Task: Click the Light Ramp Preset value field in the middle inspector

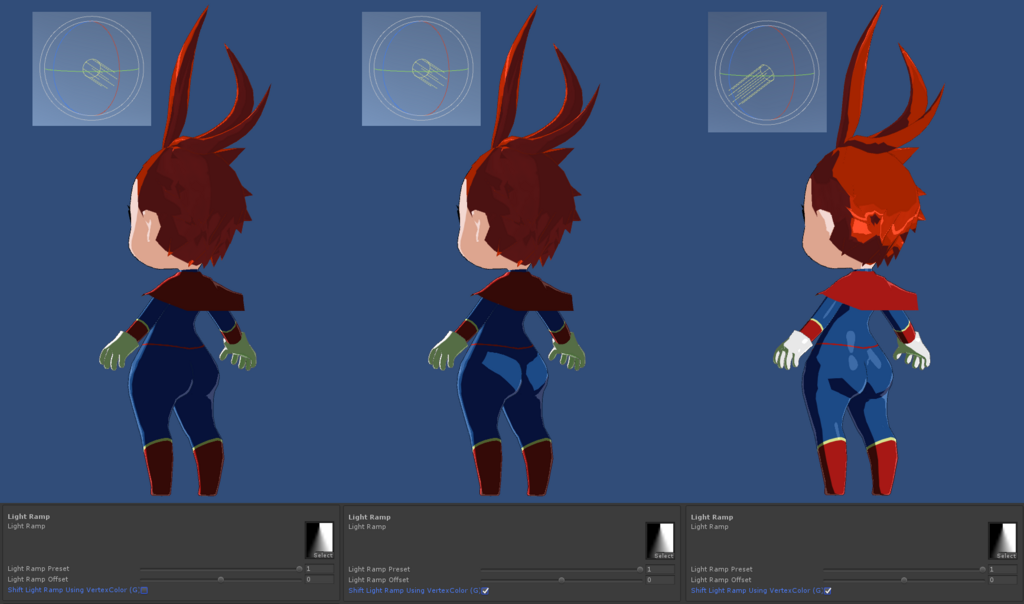Action: point(660,569)
